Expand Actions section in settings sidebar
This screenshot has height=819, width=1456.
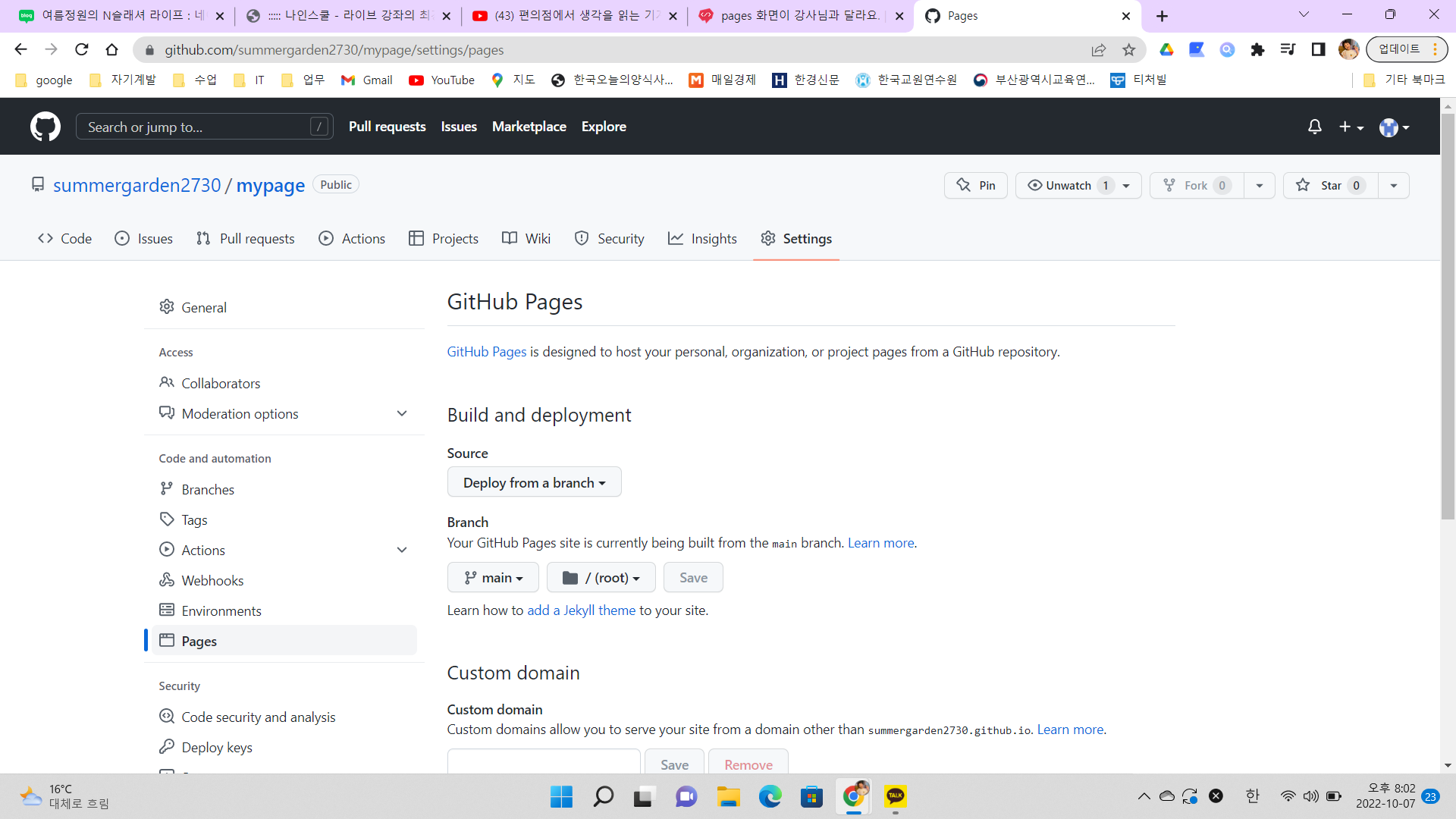click(402, 551)
